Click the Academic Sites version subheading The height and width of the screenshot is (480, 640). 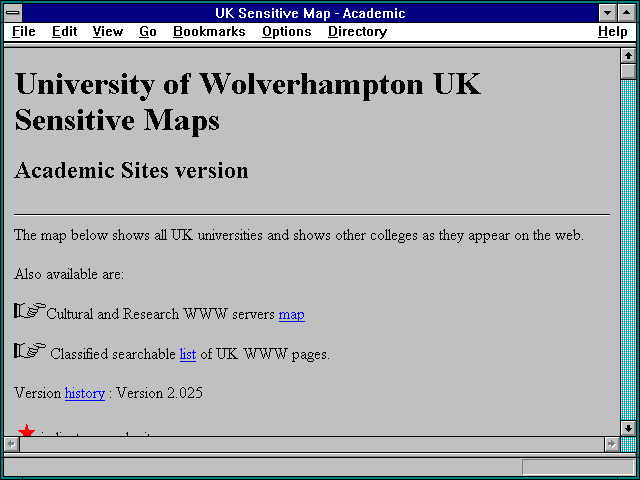pos(131,170)
